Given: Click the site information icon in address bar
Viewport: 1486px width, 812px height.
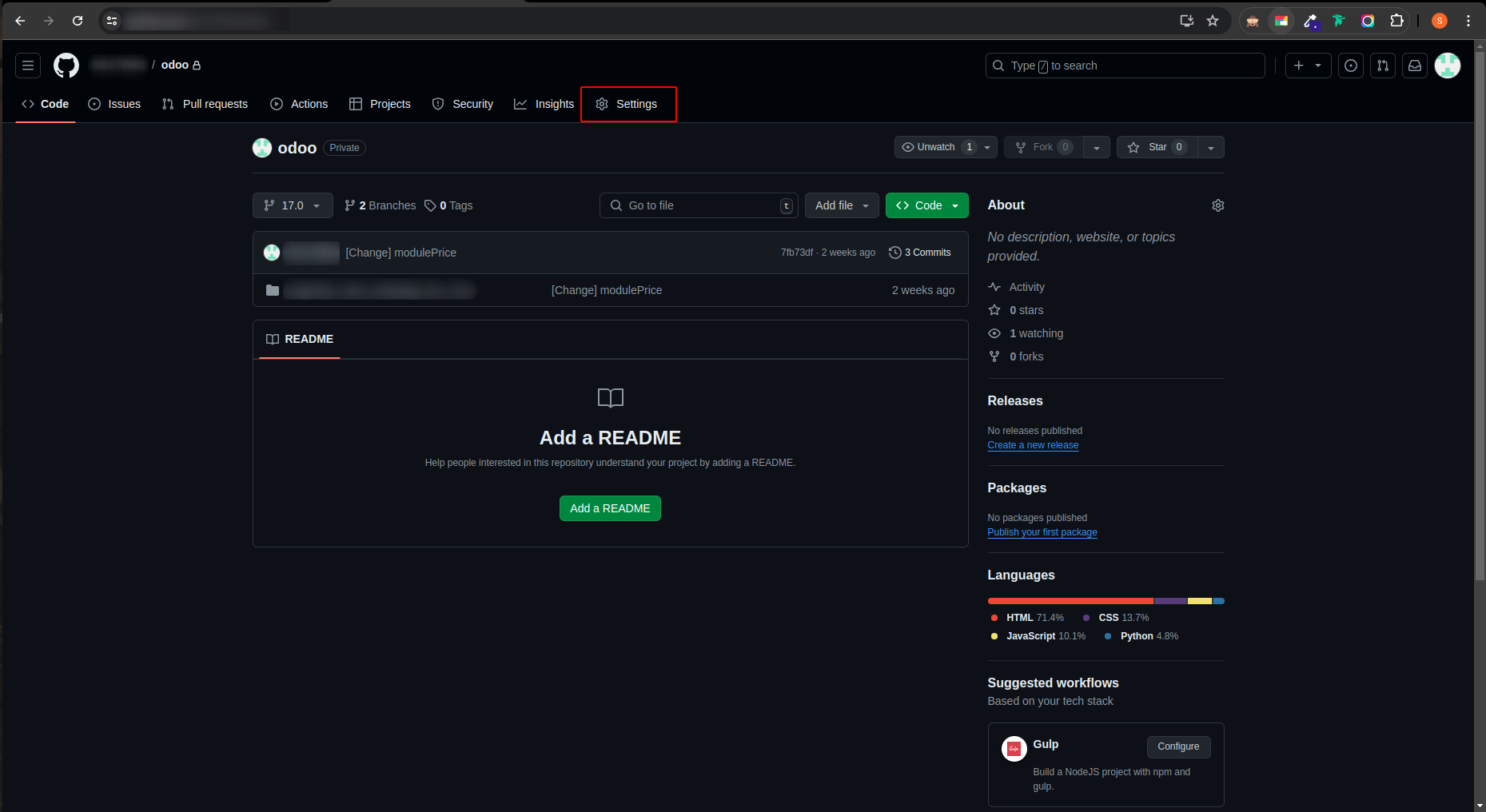Looking at the screenshot, I should pos(112,21).
